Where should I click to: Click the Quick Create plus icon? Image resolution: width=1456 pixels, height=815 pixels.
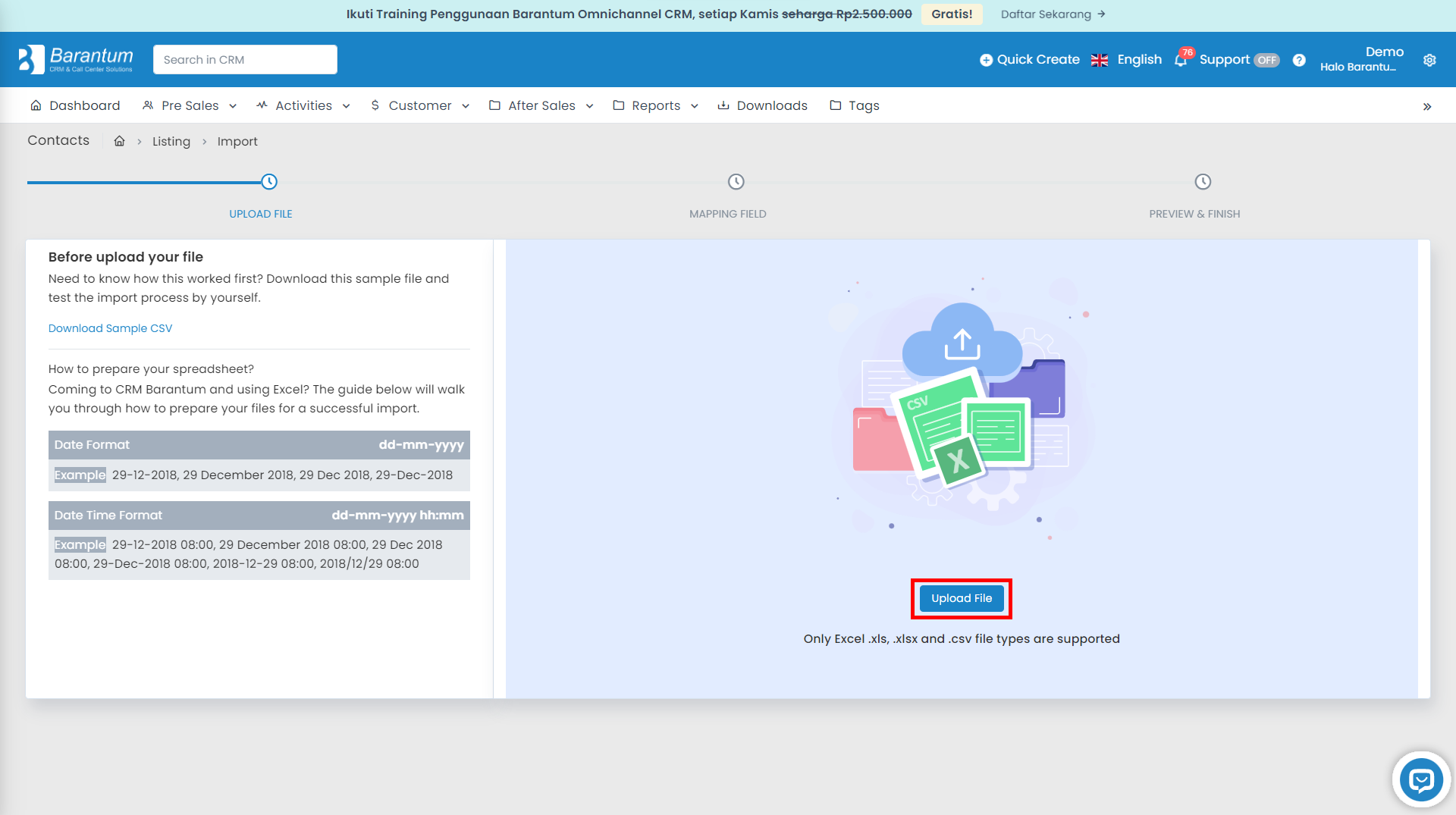coord(986,60)
